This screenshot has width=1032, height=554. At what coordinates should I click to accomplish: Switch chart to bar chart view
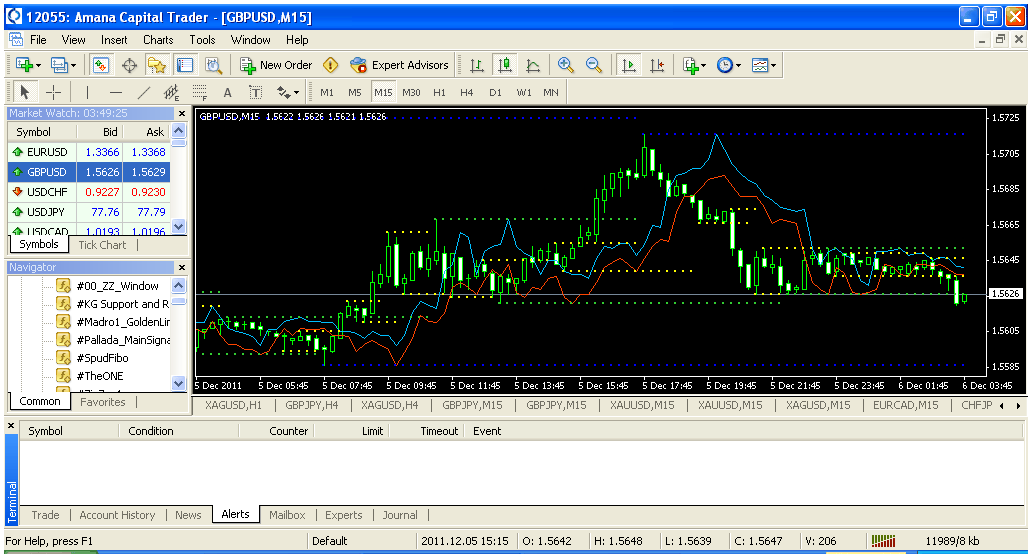pos(477,65)
